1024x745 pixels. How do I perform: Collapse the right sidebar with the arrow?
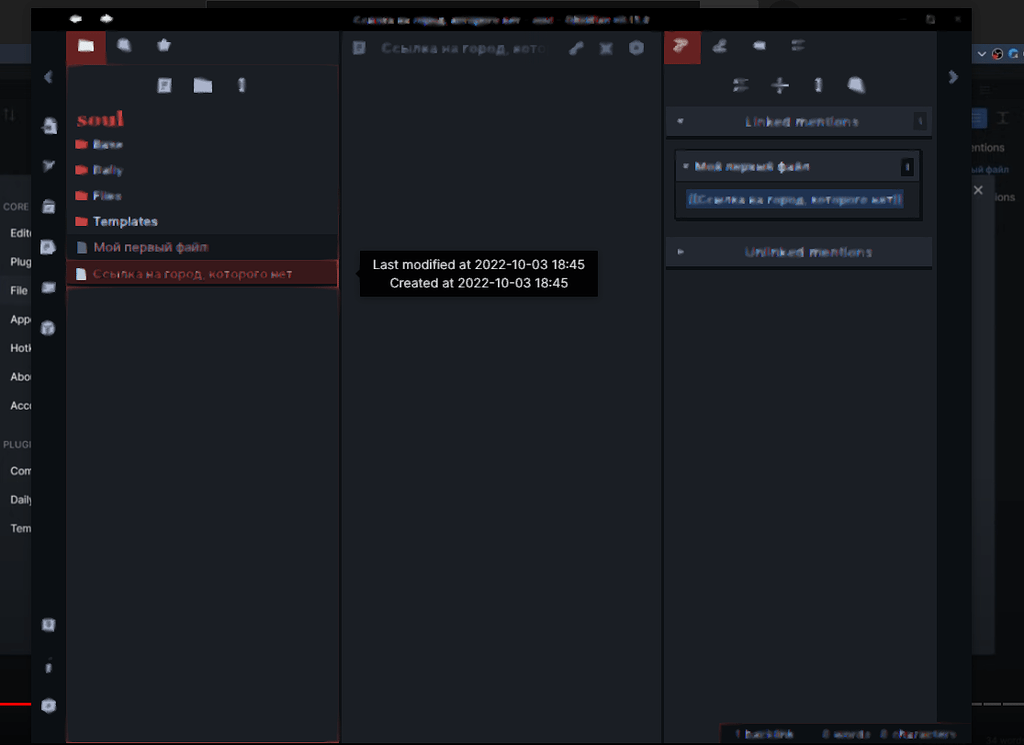click(x=953, y=76)
